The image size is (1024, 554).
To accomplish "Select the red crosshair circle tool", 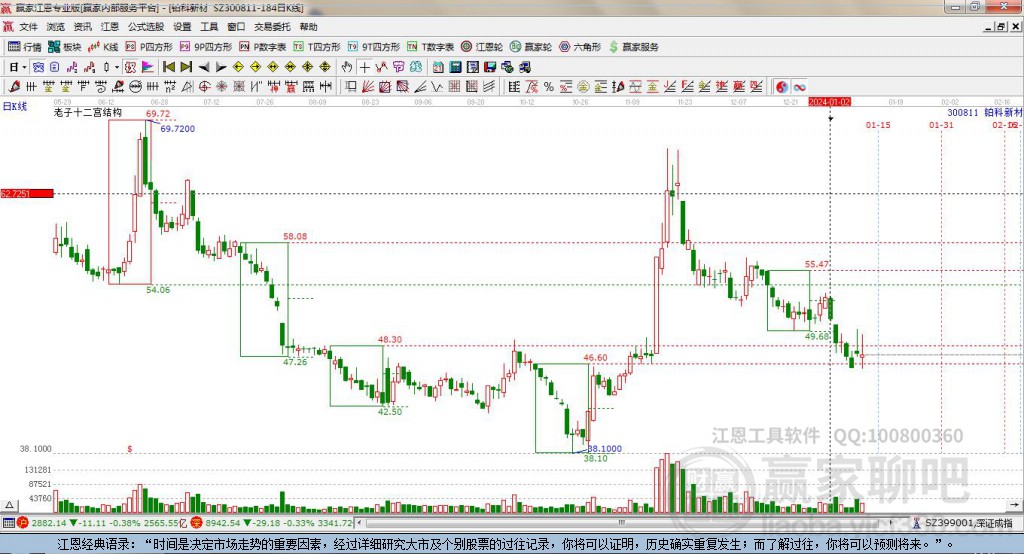I will click(204, 87).
